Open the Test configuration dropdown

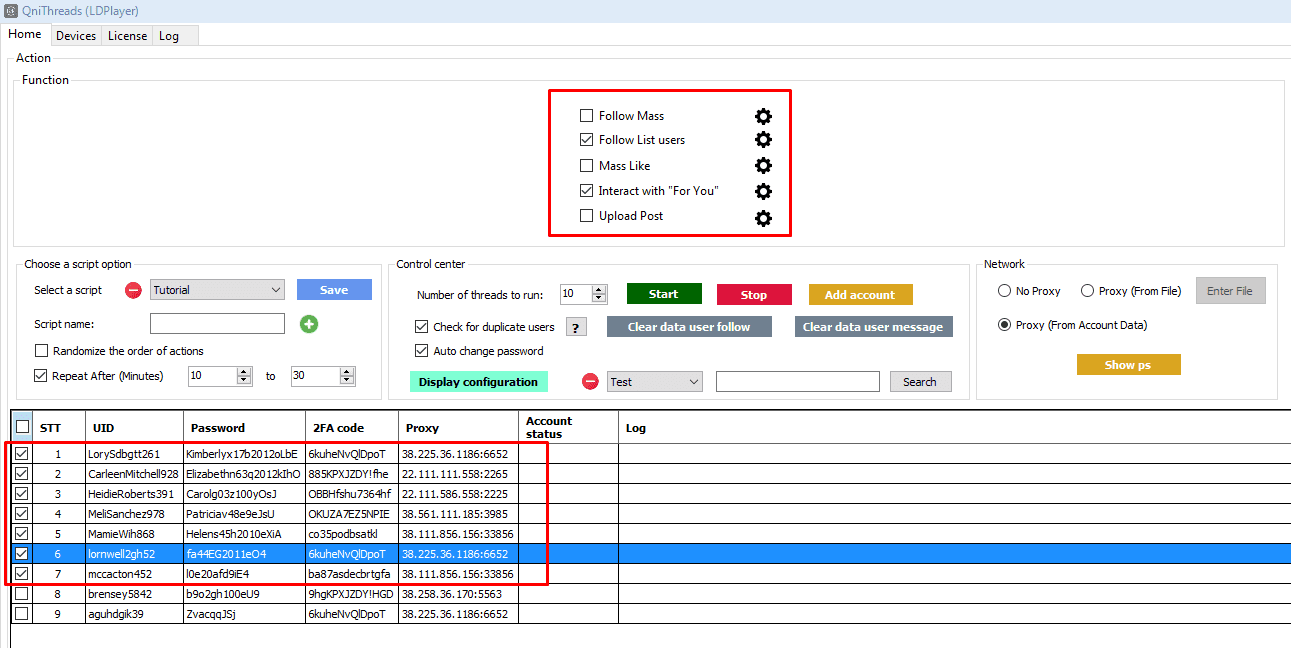(655, 382)
